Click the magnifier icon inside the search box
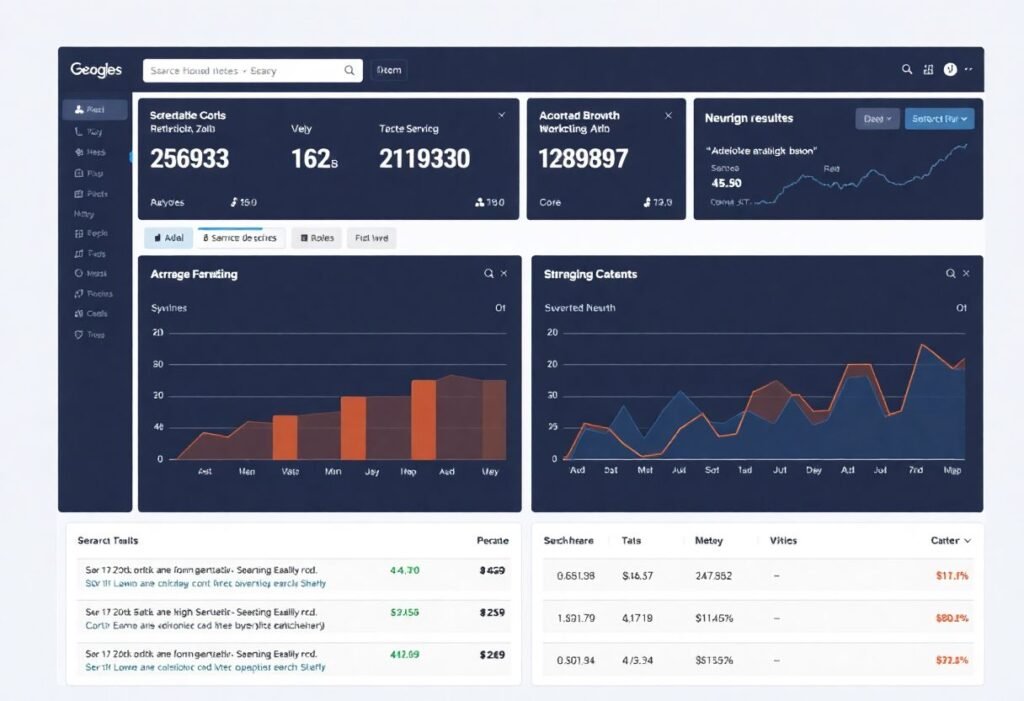Viewport: 1024px width, 701px height. click(349, 71)
